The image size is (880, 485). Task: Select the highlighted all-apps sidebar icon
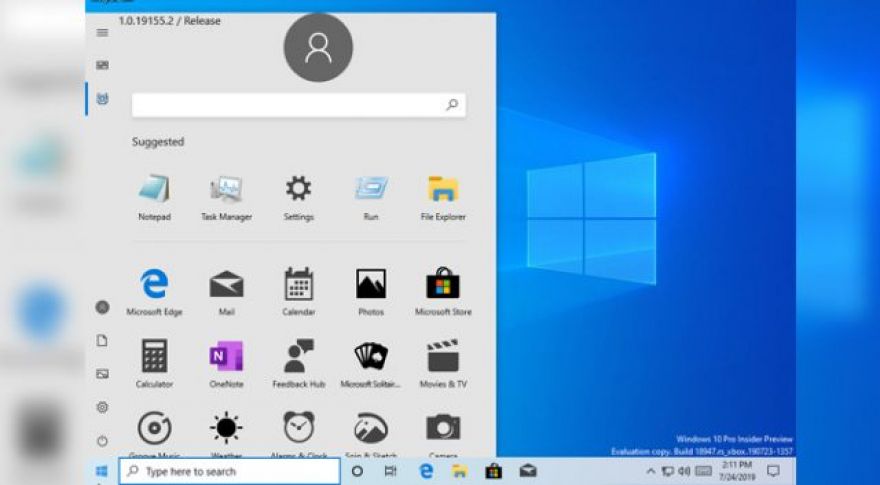[x=102, y=99]
